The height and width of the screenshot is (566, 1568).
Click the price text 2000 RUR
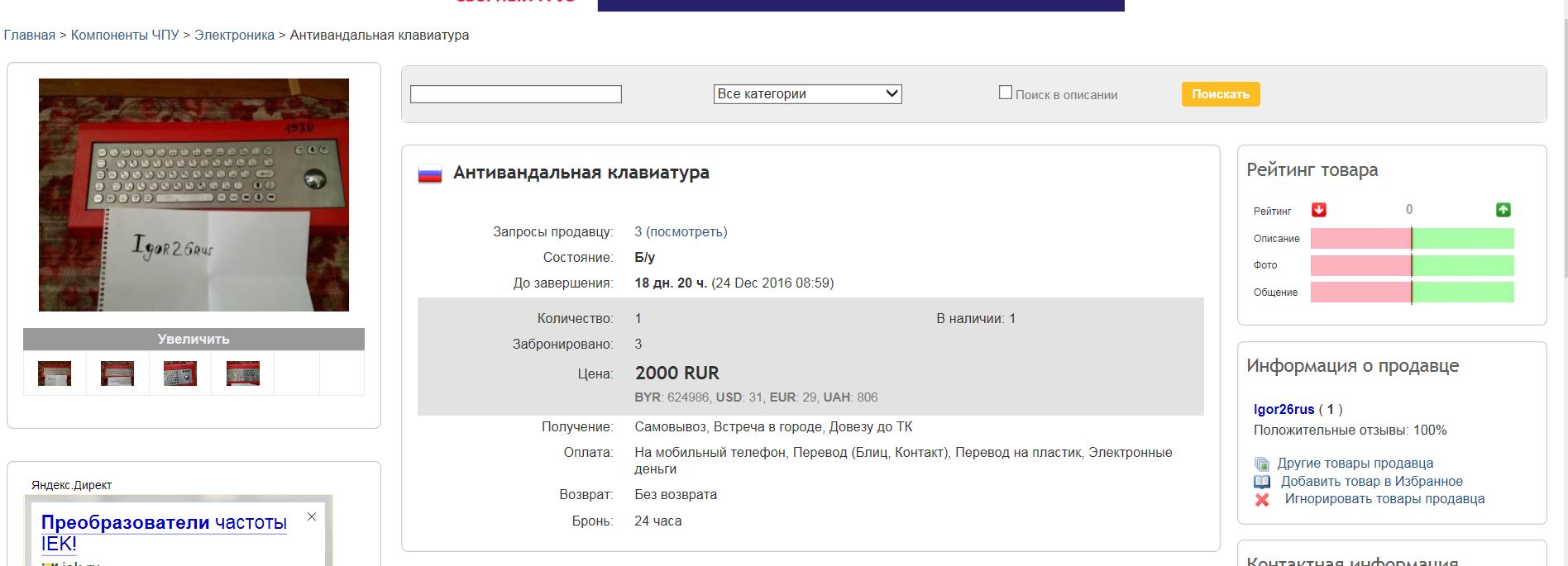(677, 373)
